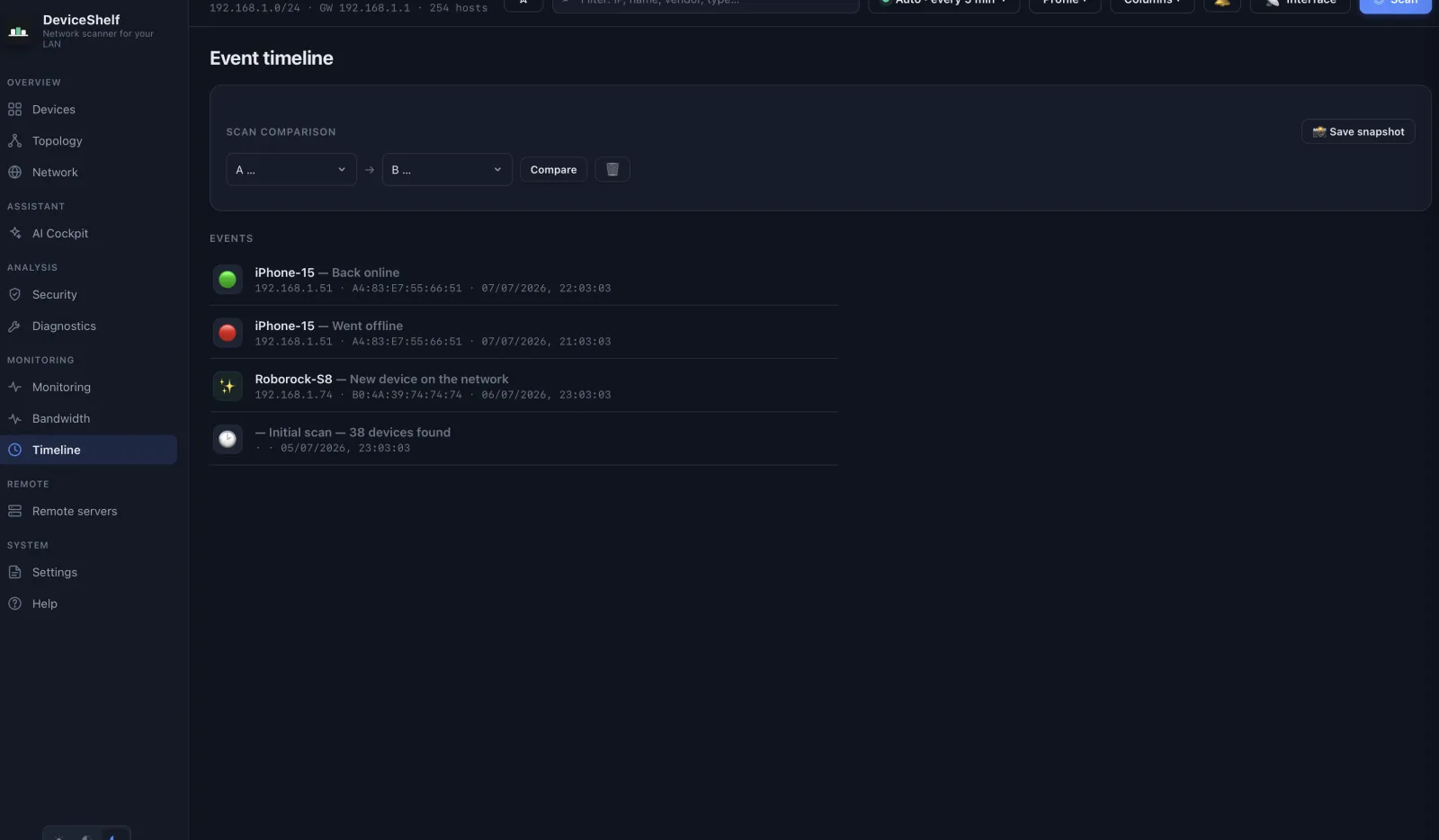Open the Diagnostics wrench icon
The width and height of the screenshot is (1439, 840).
tap(14, 326)
